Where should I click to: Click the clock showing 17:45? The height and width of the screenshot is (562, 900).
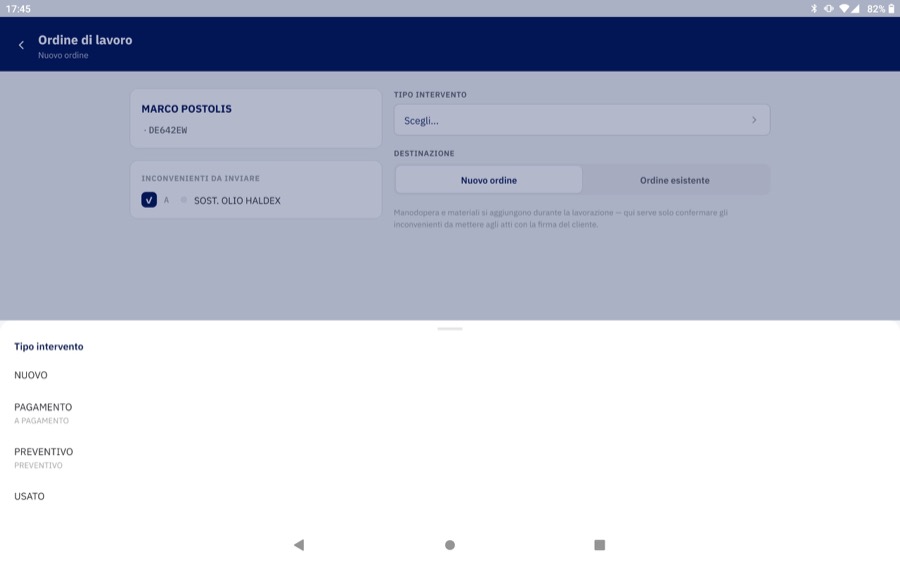18,9
